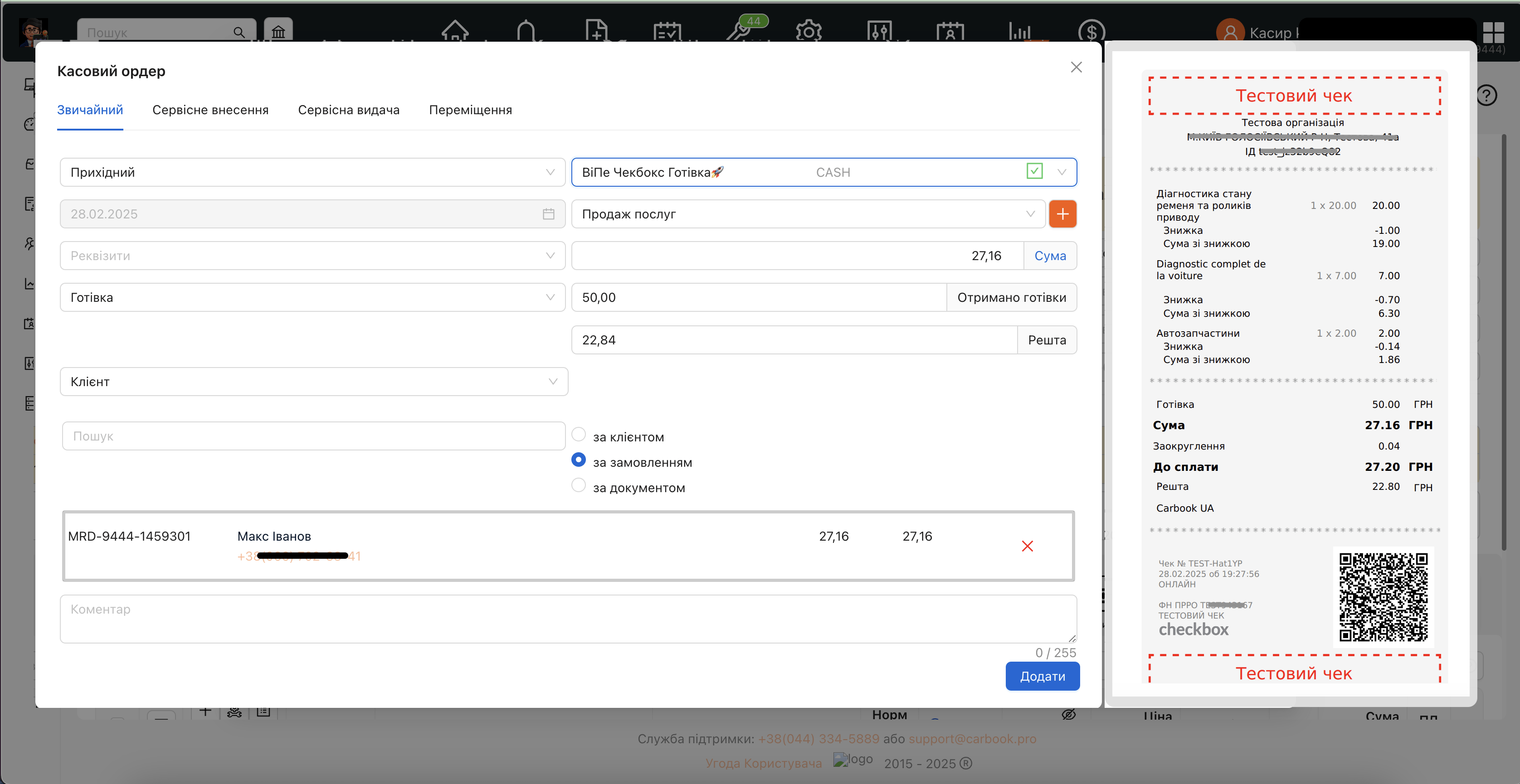1520x784 pixels.
Task: Toggle green checkbox in cash register field
Action: [1034, 171]
